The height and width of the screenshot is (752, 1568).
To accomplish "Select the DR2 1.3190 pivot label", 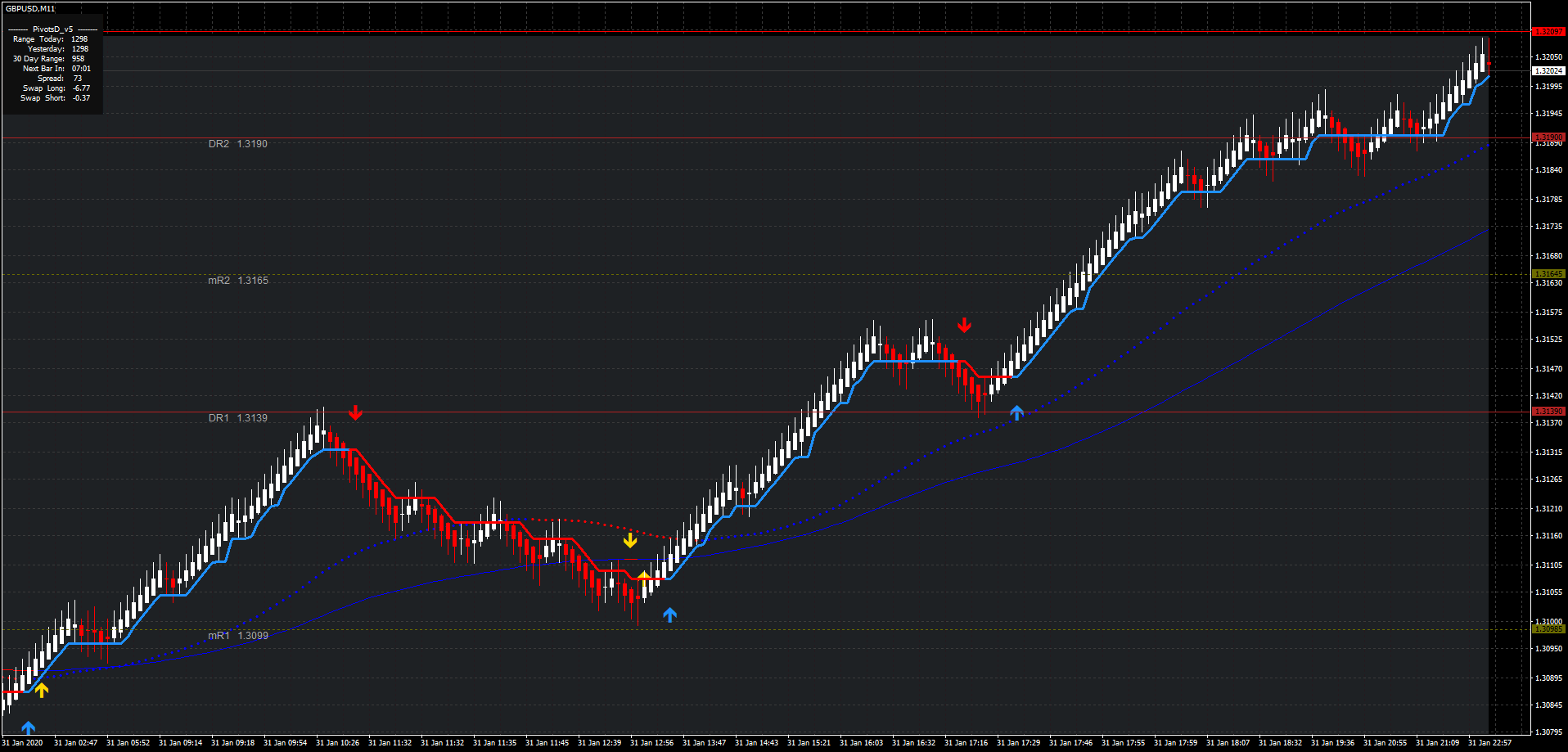I will 237,144.
